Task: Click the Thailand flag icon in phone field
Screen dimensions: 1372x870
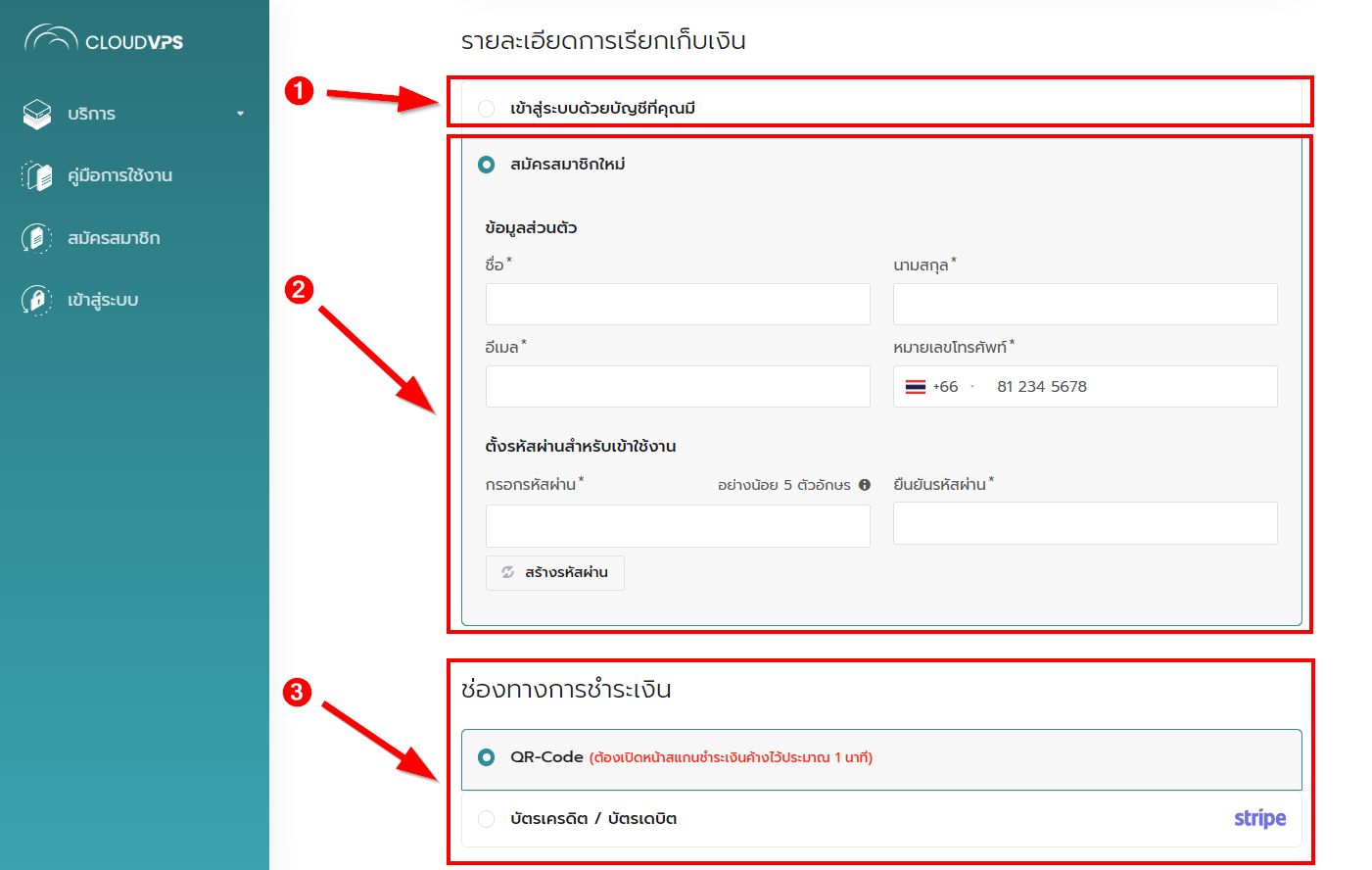Action: [916, 387]
